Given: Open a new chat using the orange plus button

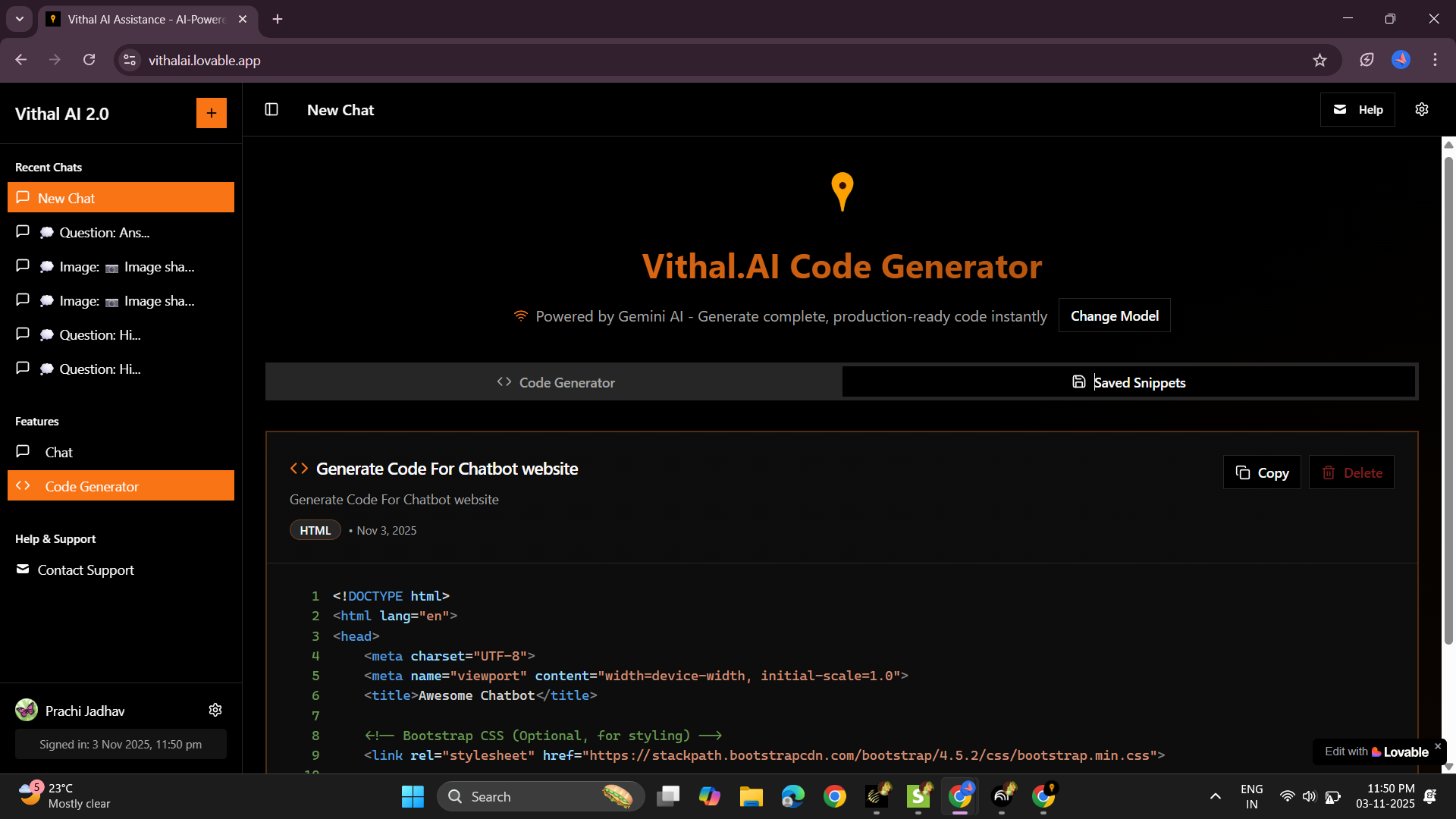Looking at the screenshot, I should point(211,112).
